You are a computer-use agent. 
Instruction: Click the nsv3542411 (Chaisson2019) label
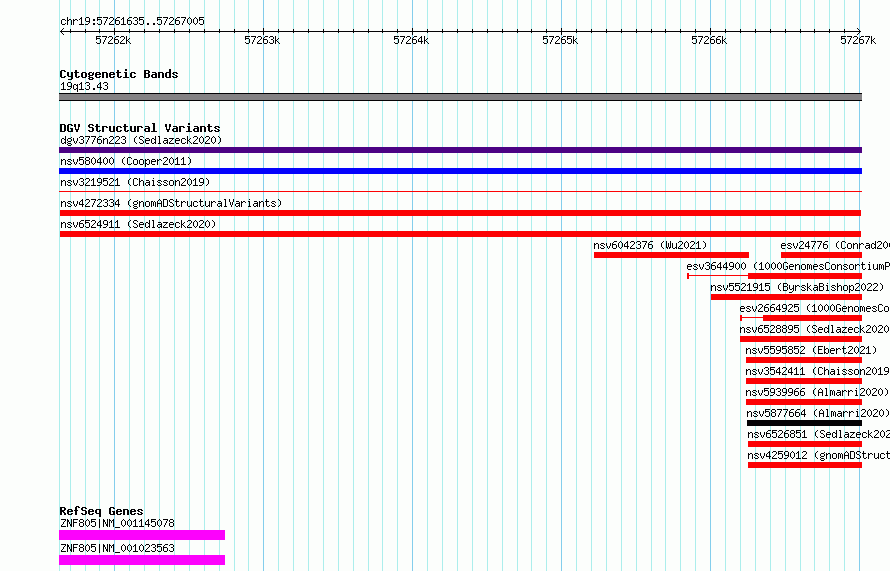click(817, 371)
